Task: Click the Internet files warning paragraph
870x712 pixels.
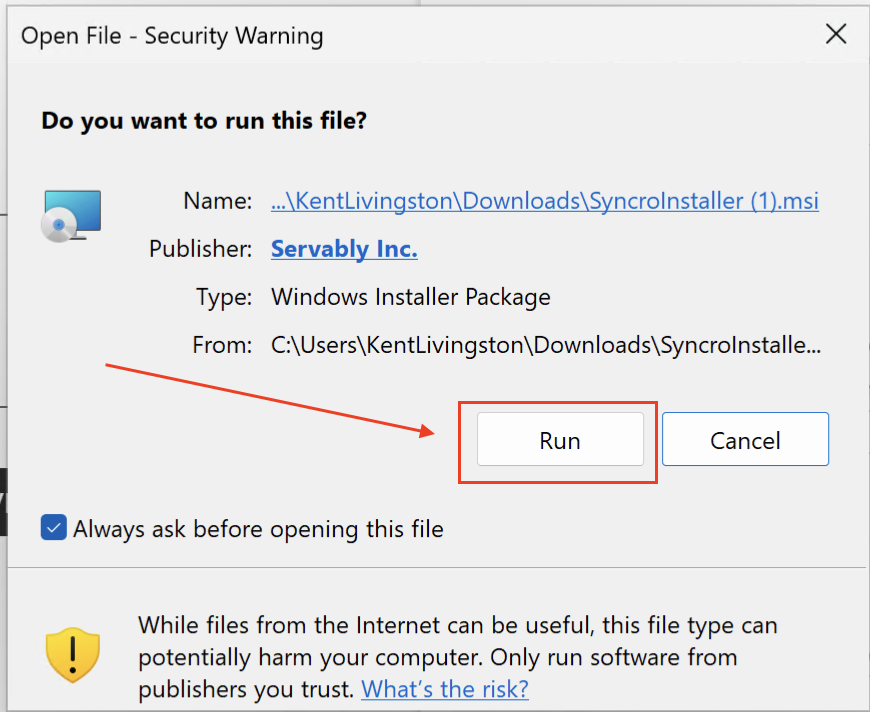Action: pos(458,657)
